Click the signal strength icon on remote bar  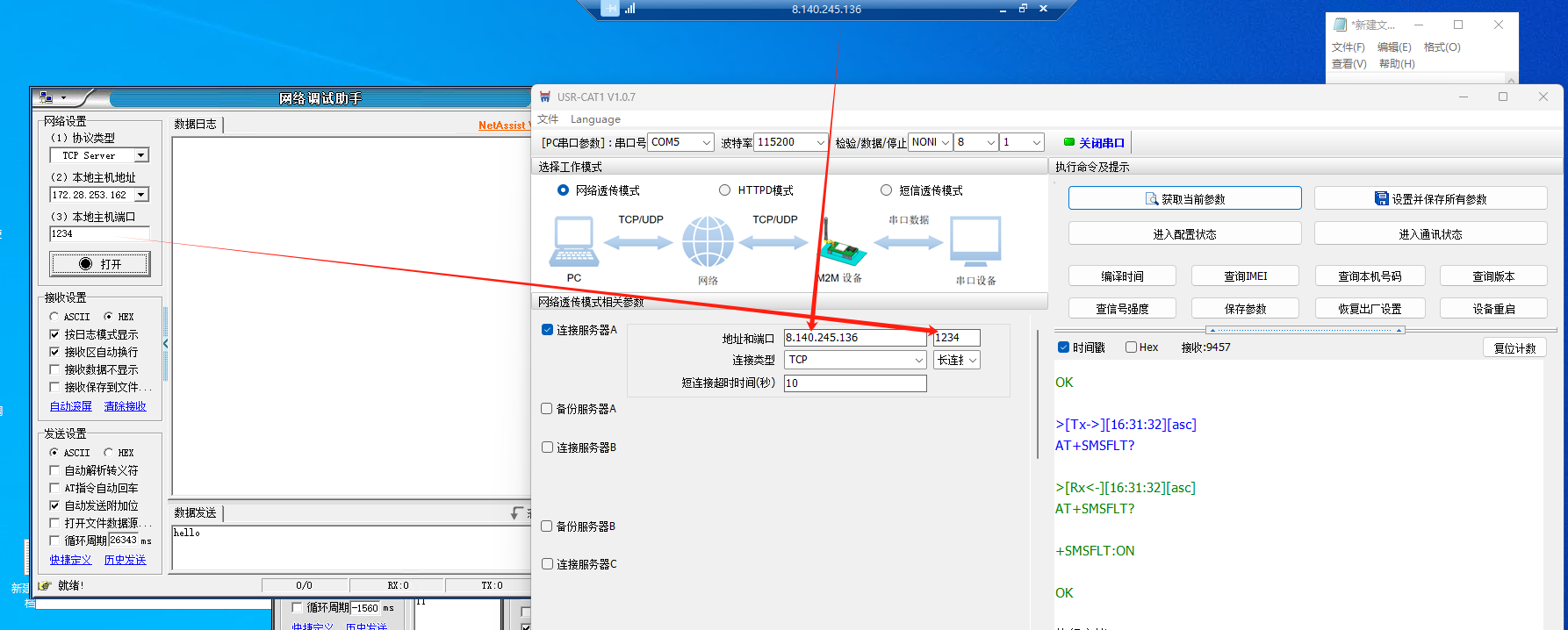point(630,9)
